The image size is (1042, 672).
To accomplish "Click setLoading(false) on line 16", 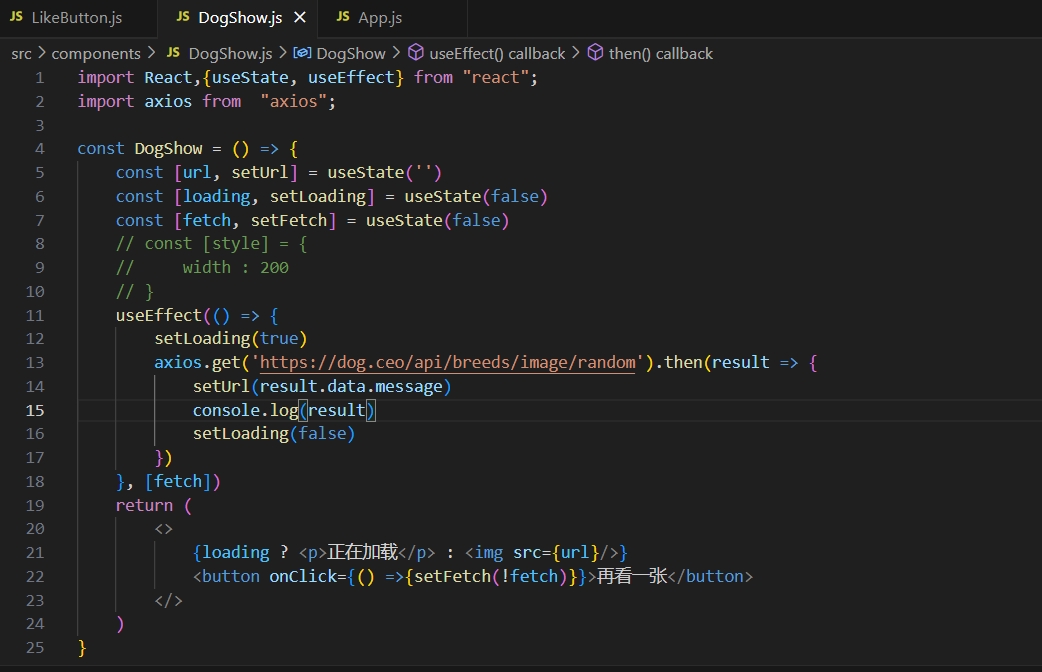I will coord(274,434).
